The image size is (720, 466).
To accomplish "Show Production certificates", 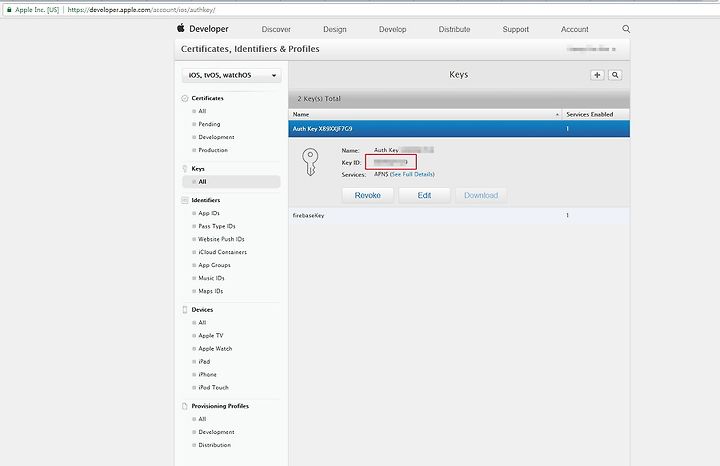I will [213, 150].
